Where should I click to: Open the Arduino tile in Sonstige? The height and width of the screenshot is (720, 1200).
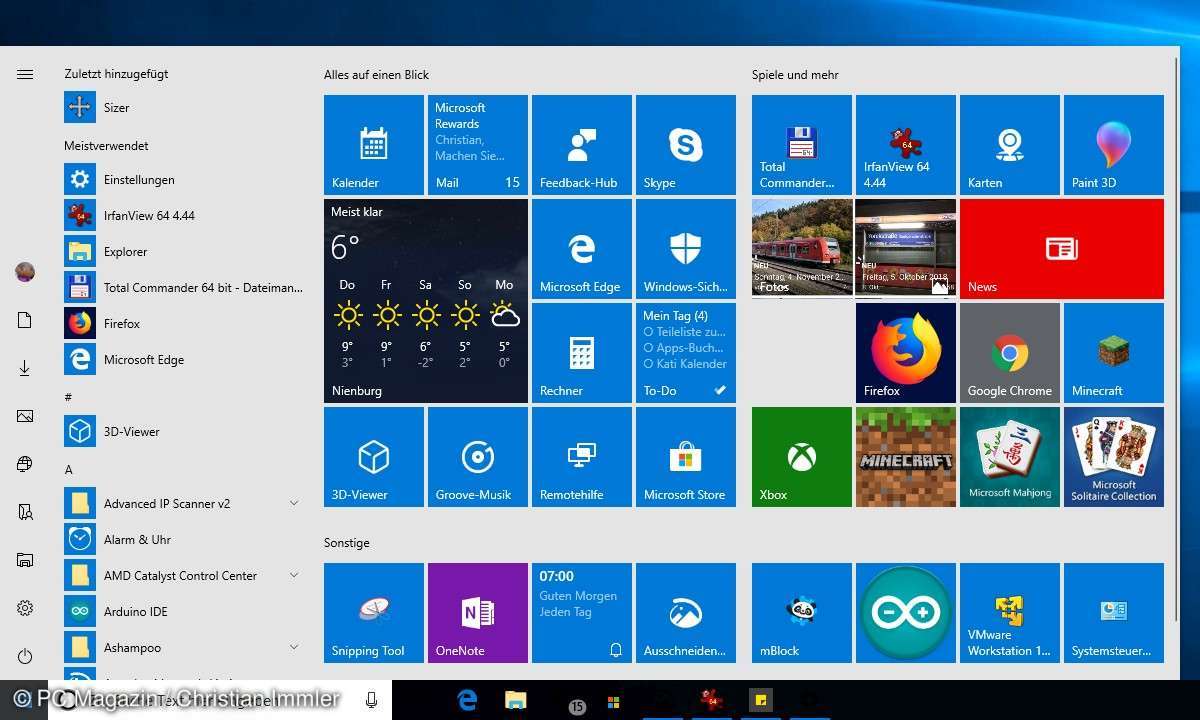click(x=906, y=613)
